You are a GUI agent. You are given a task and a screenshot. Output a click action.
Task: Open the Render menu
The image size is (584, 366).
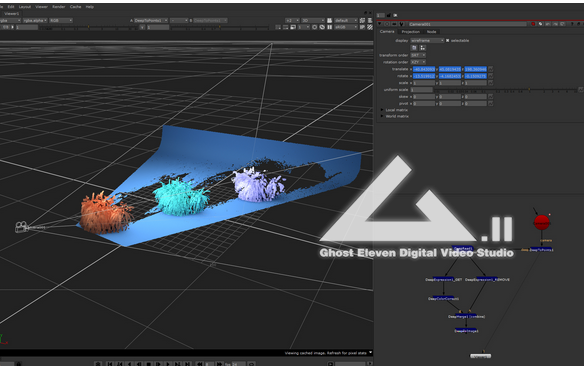(x=58, y=7)
